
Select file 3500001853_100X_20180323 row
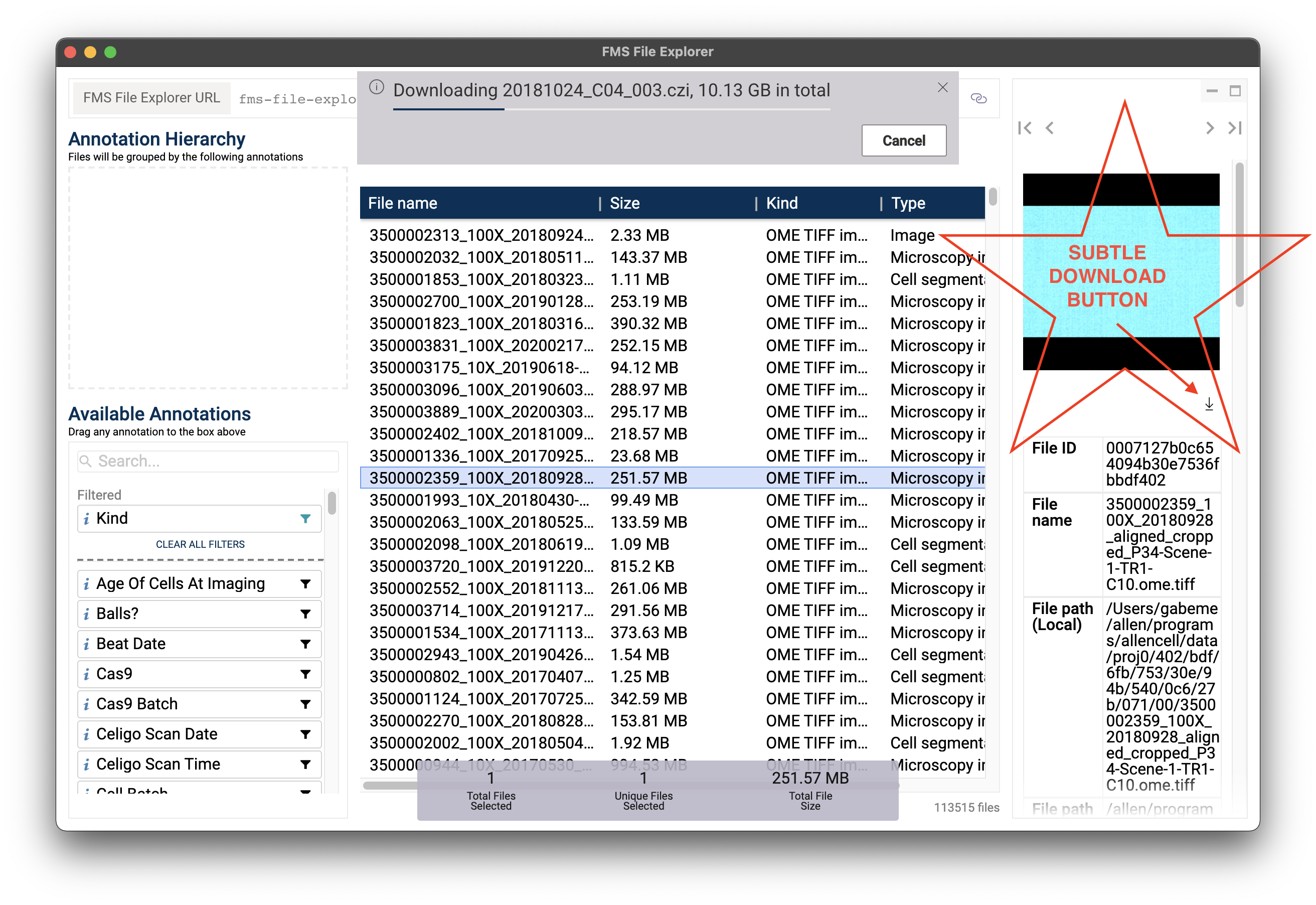click(672, 279)
